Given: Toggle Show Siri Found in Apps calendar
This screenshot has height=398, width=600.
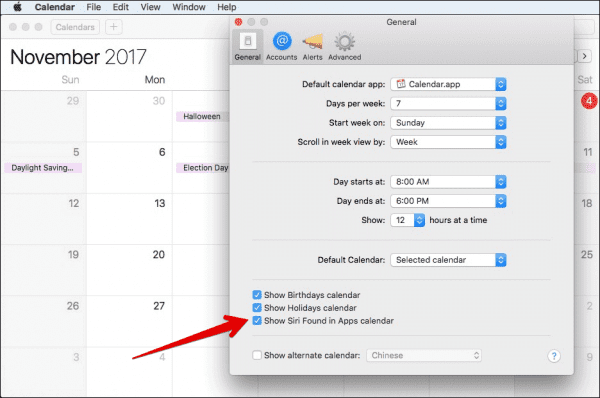Looking at the screenshot, I should point(257,321).
